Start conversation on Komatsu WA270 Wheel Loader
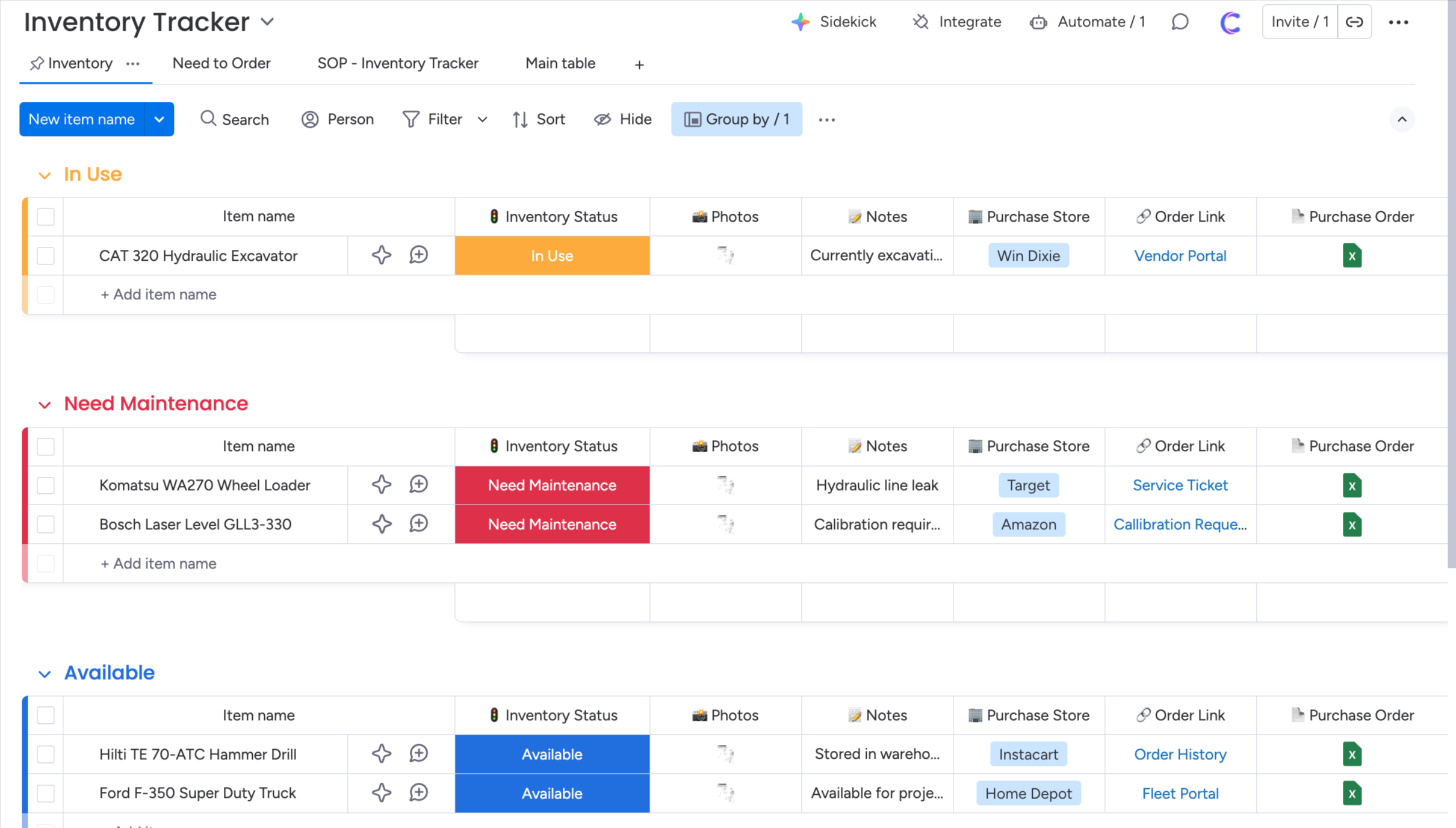This screenshot has width=1456, height=828. 418,485
